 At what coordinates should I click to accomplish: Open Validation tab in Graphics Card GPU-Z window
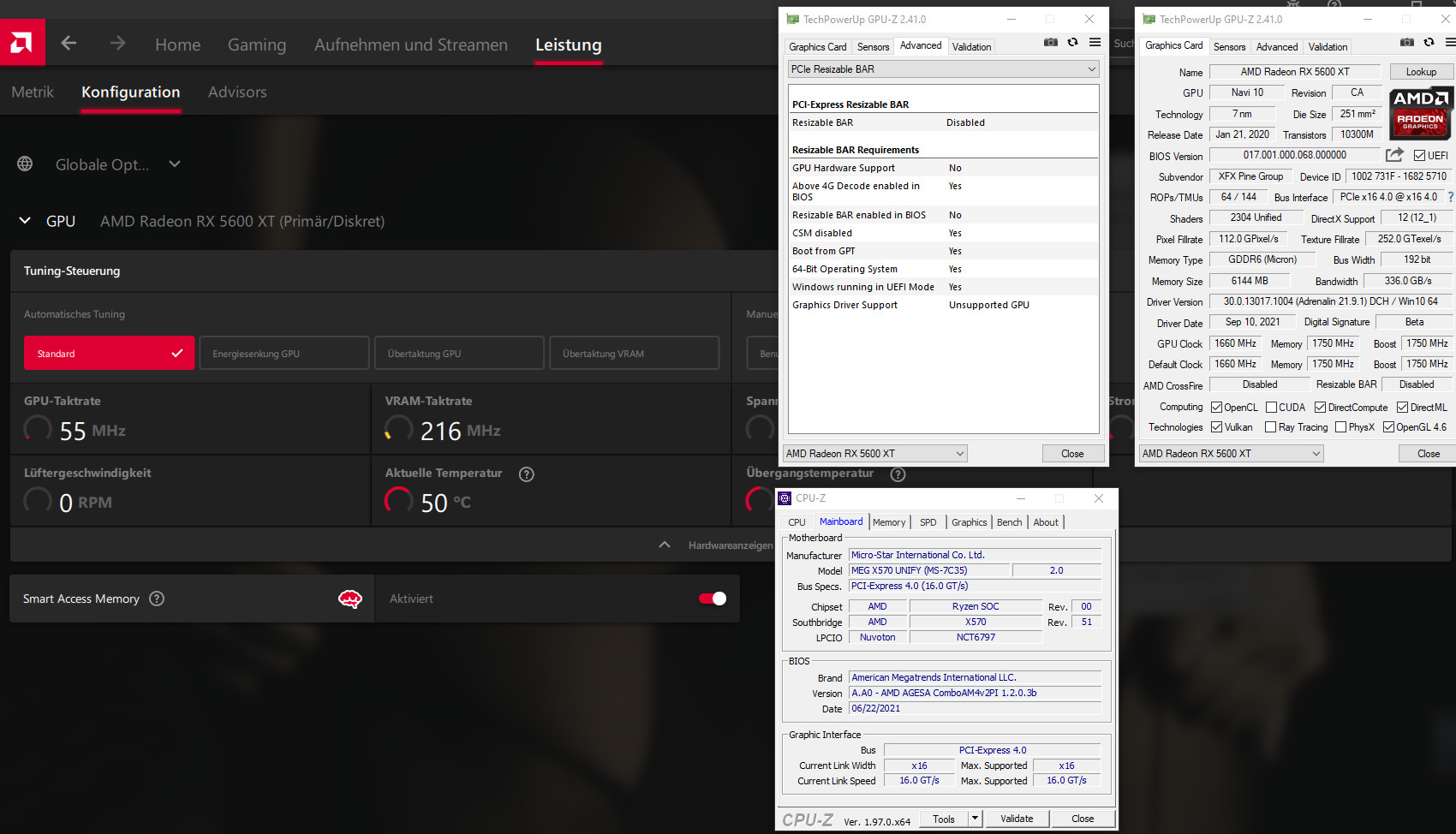tap(1328, 47)
